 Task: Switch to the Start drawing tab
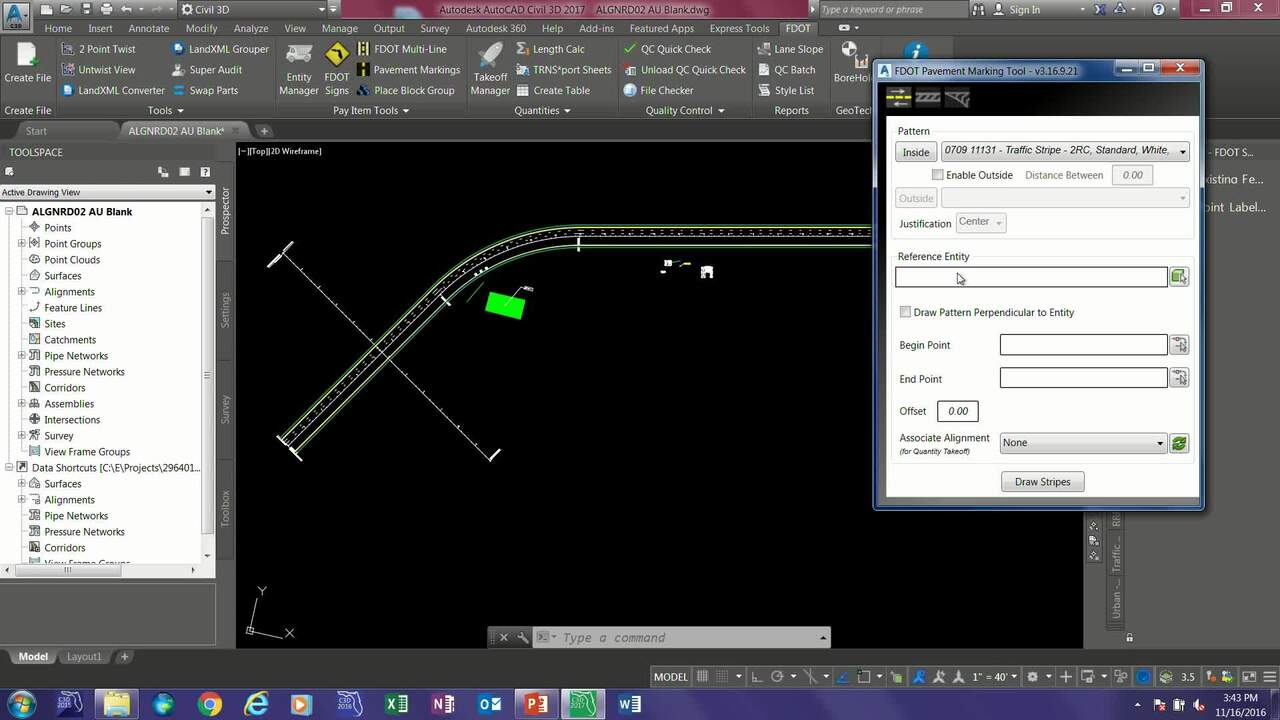click(36, 131)
